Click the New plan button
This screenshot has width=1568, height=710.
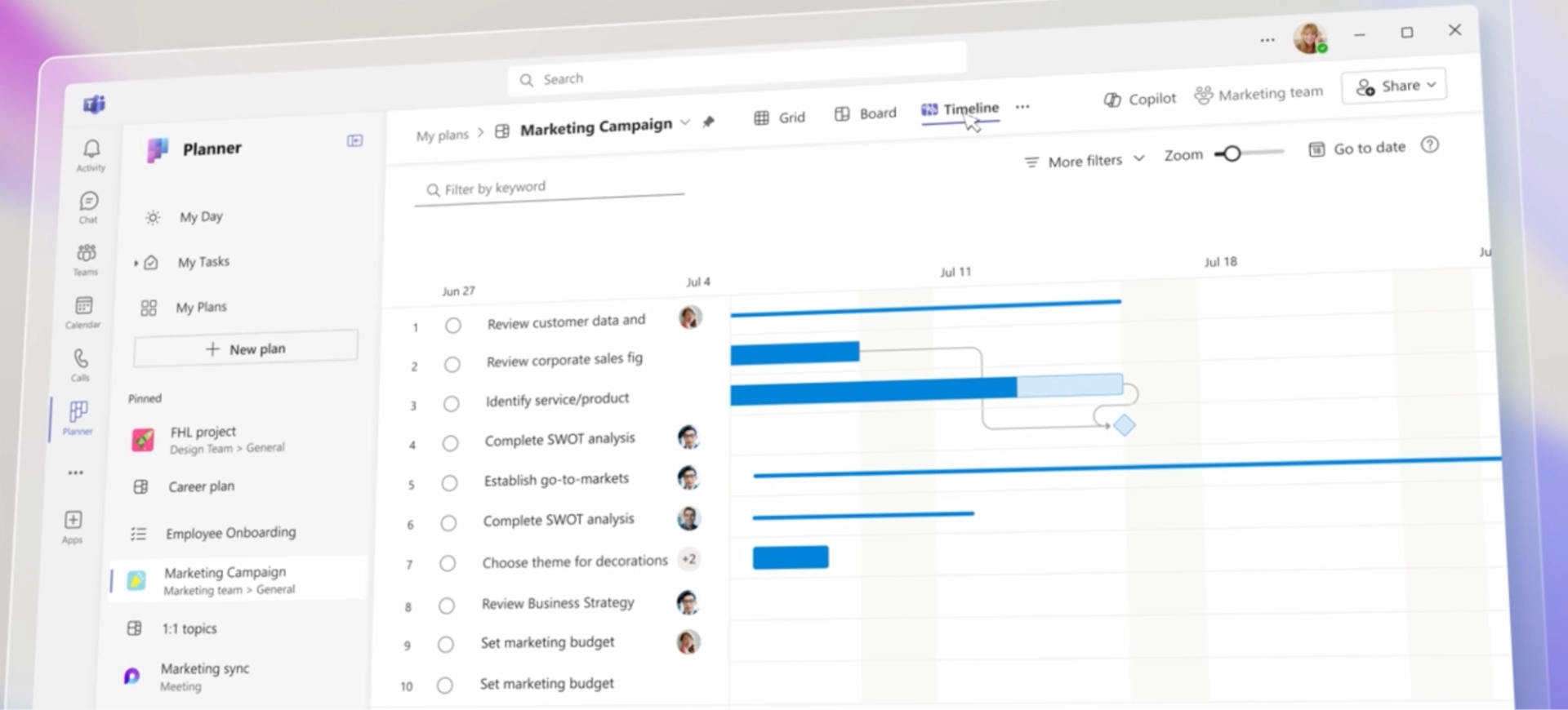click(x=246, y=348)
